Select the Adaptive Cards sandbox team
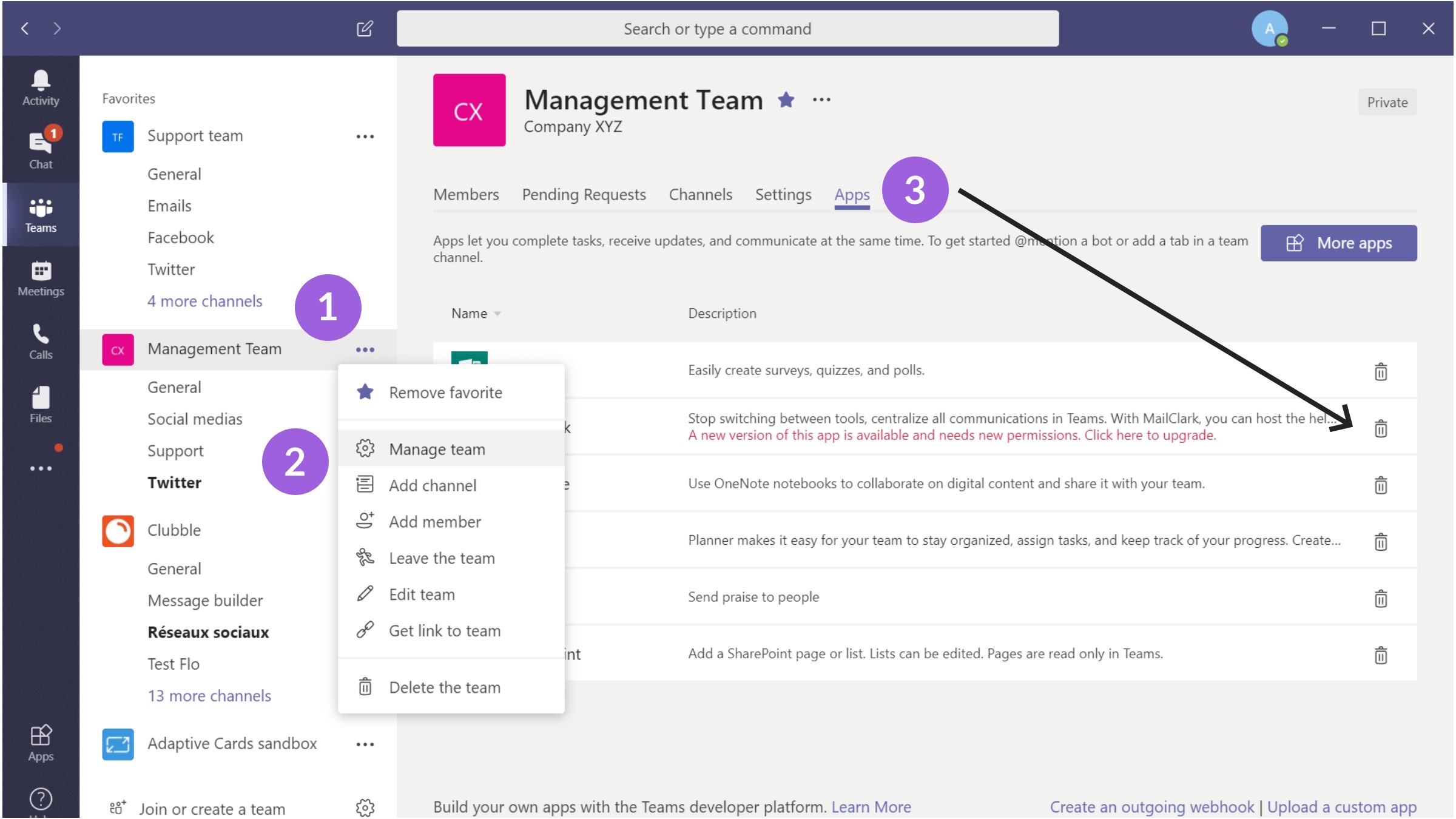1456x819 pixels. 232,743
